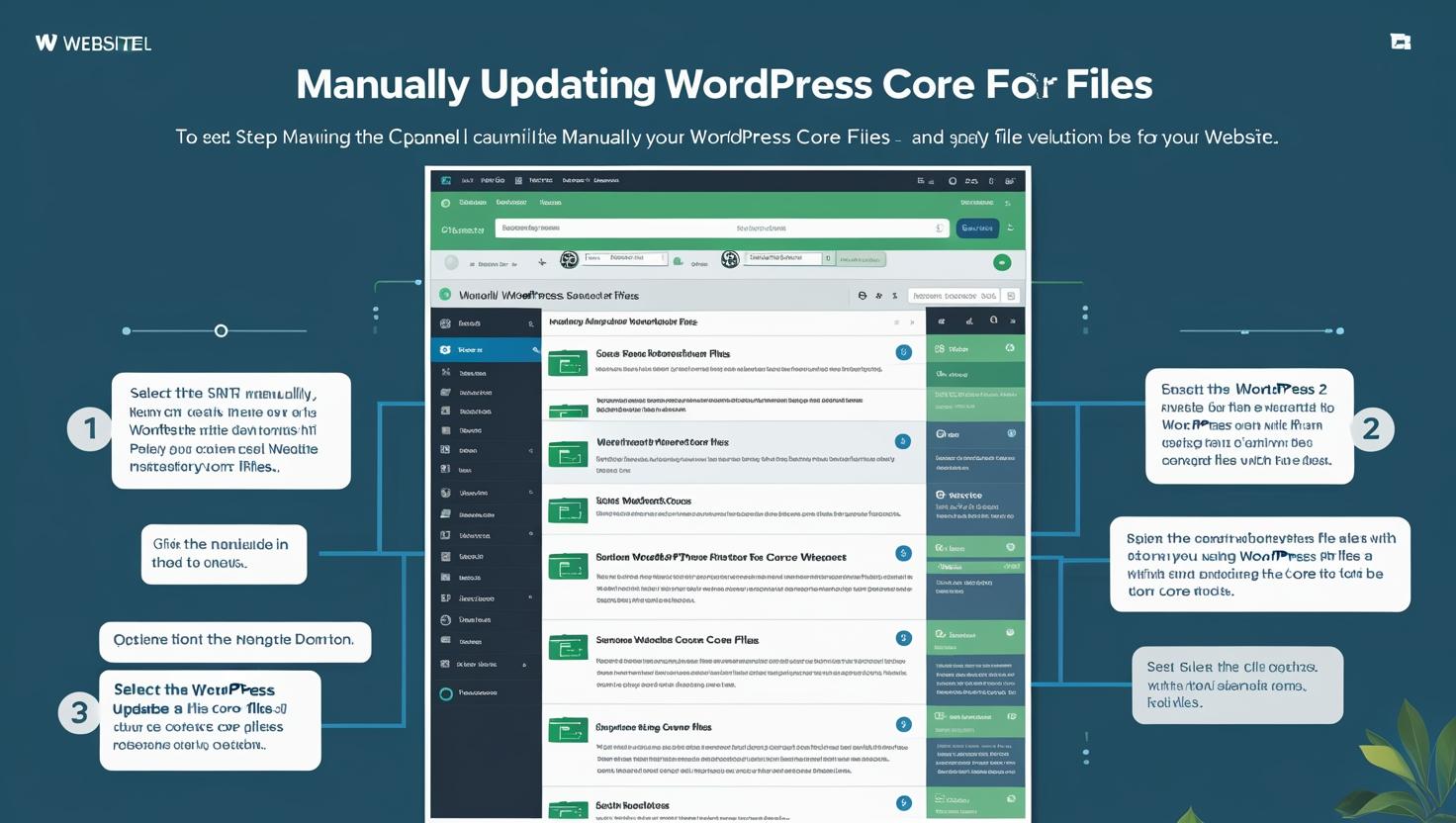Click the 'Semone Weocine Coorn Core Files' title
The width and height of the screenshot is (1456, 823).
coord(678,640)
